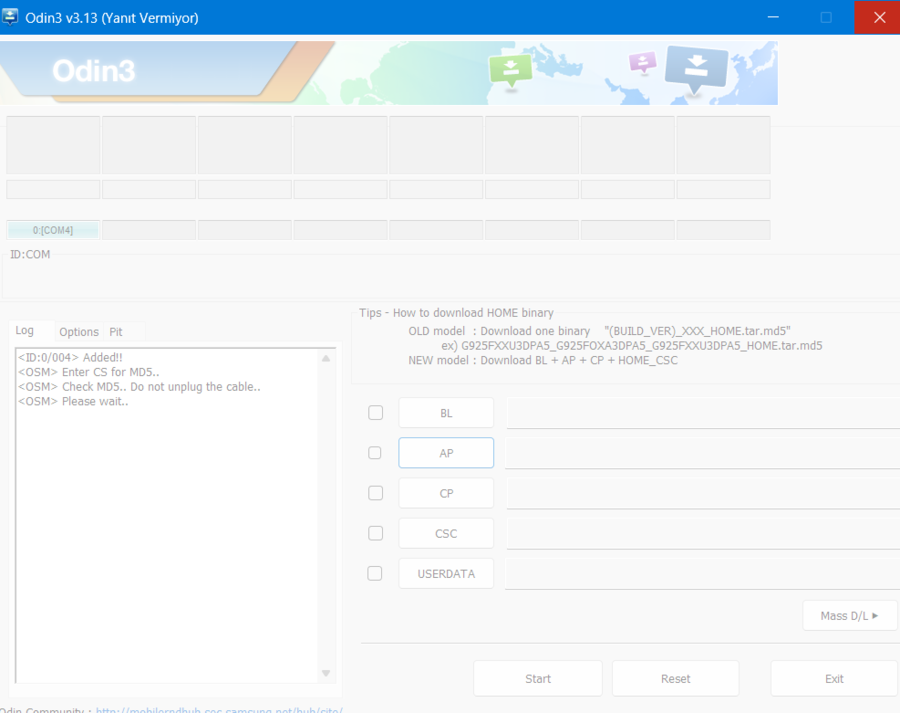Screen dimensions: 900x713
Task: Click the log scrollbar up arrow
Action: [x=326, y=358]
